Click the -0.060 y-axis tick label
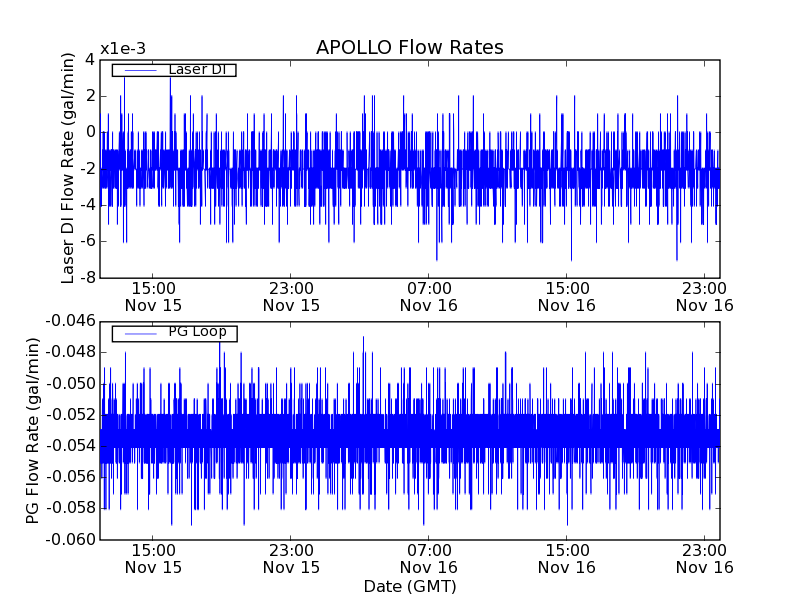 click(x=70, y=540)
